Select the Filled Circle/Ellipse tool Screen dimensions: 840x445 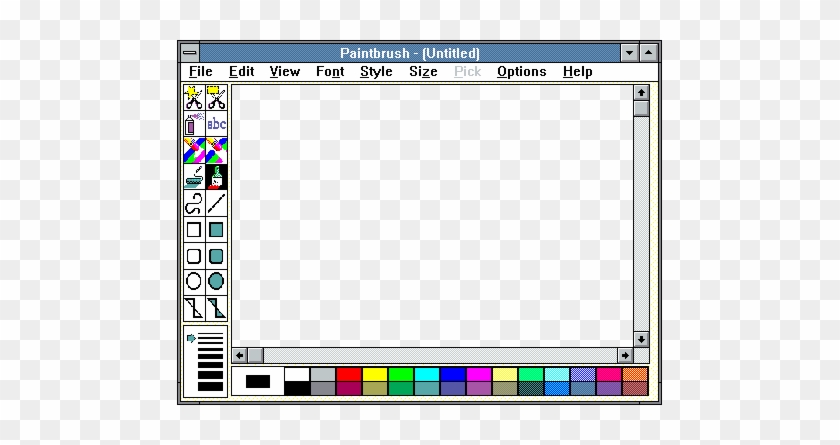click(x=216, y=282)
